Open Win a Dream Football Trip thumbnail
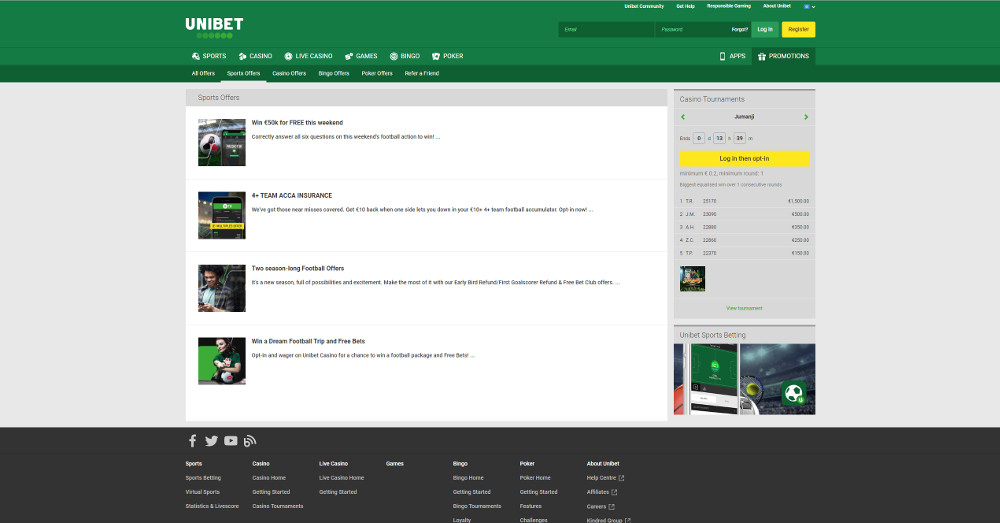The image size is (1000, 523). click(x=222, y=361)
